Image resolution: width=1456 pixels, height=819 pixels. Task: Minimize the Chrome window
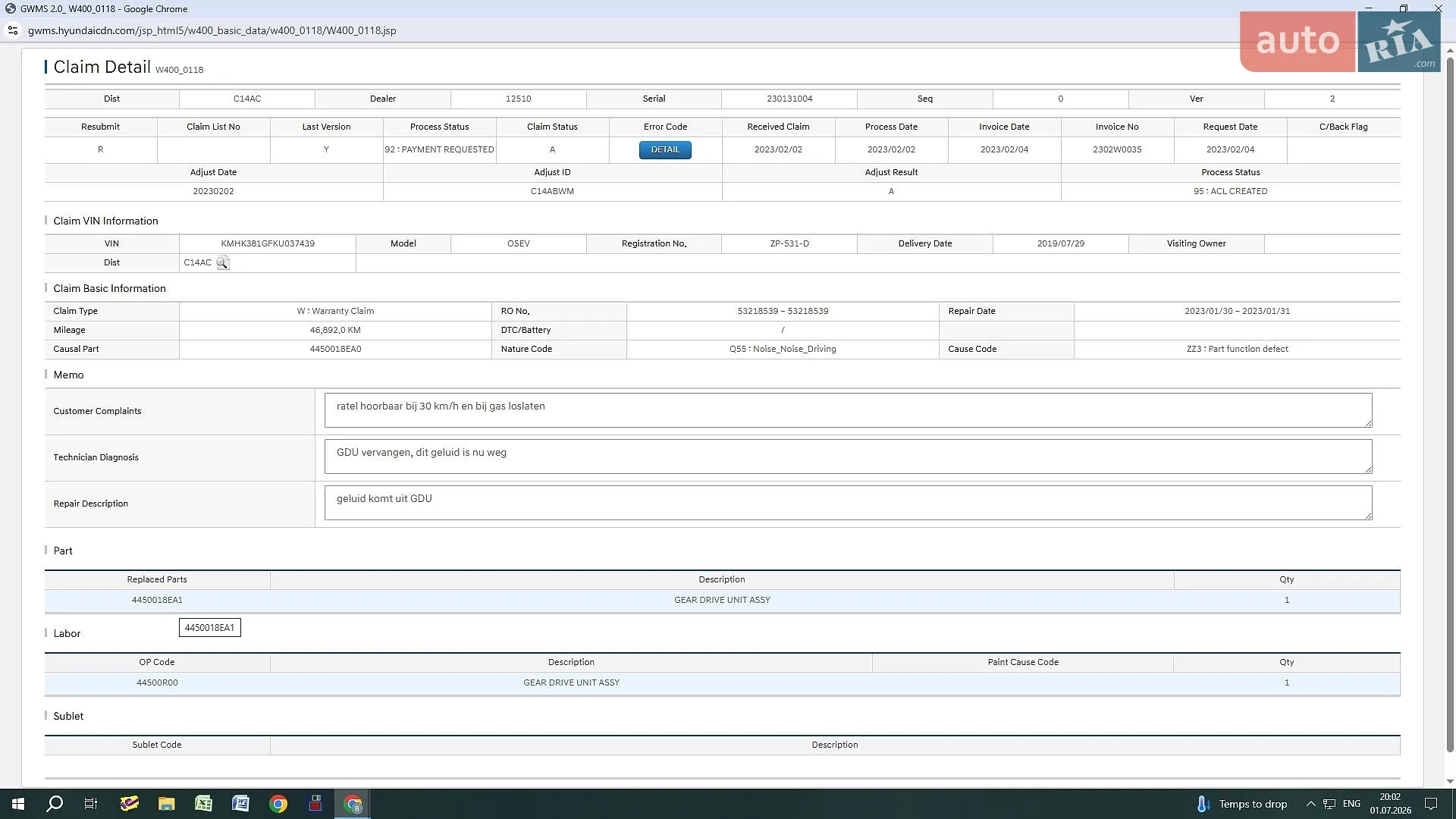pyautogui.click(x=1369, y=8)
